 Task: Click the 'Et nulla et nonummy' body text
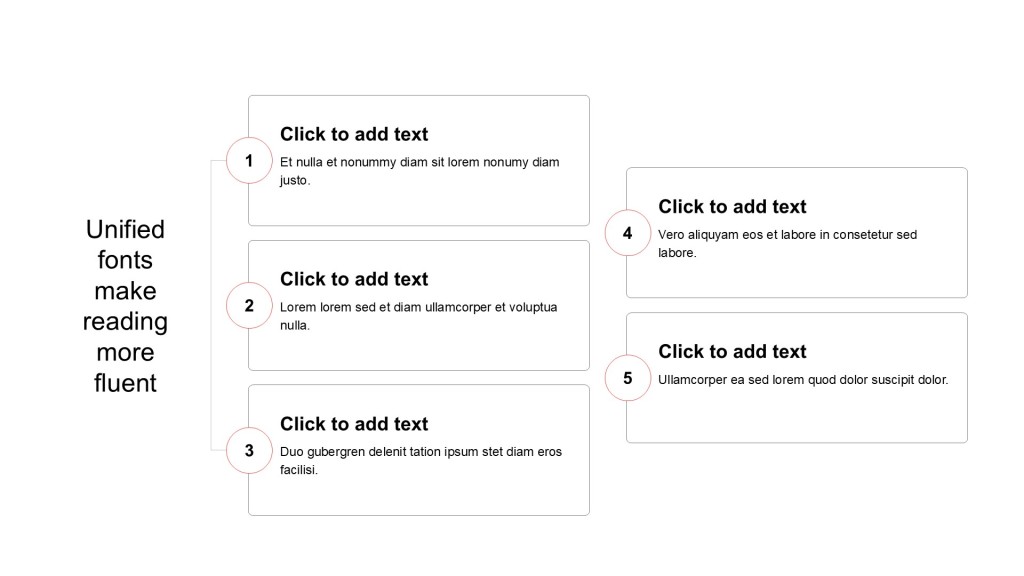pyautogui.click(x=420, y=171)
